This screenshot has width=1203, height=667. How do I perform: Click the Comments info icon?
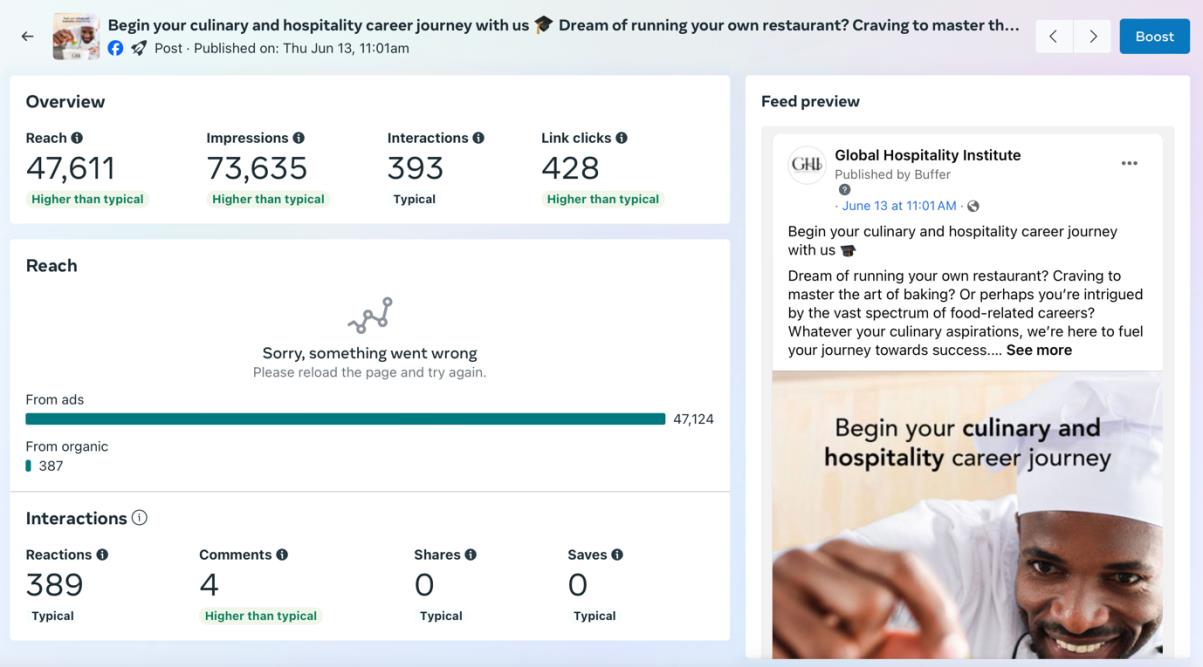click(282, 555)
